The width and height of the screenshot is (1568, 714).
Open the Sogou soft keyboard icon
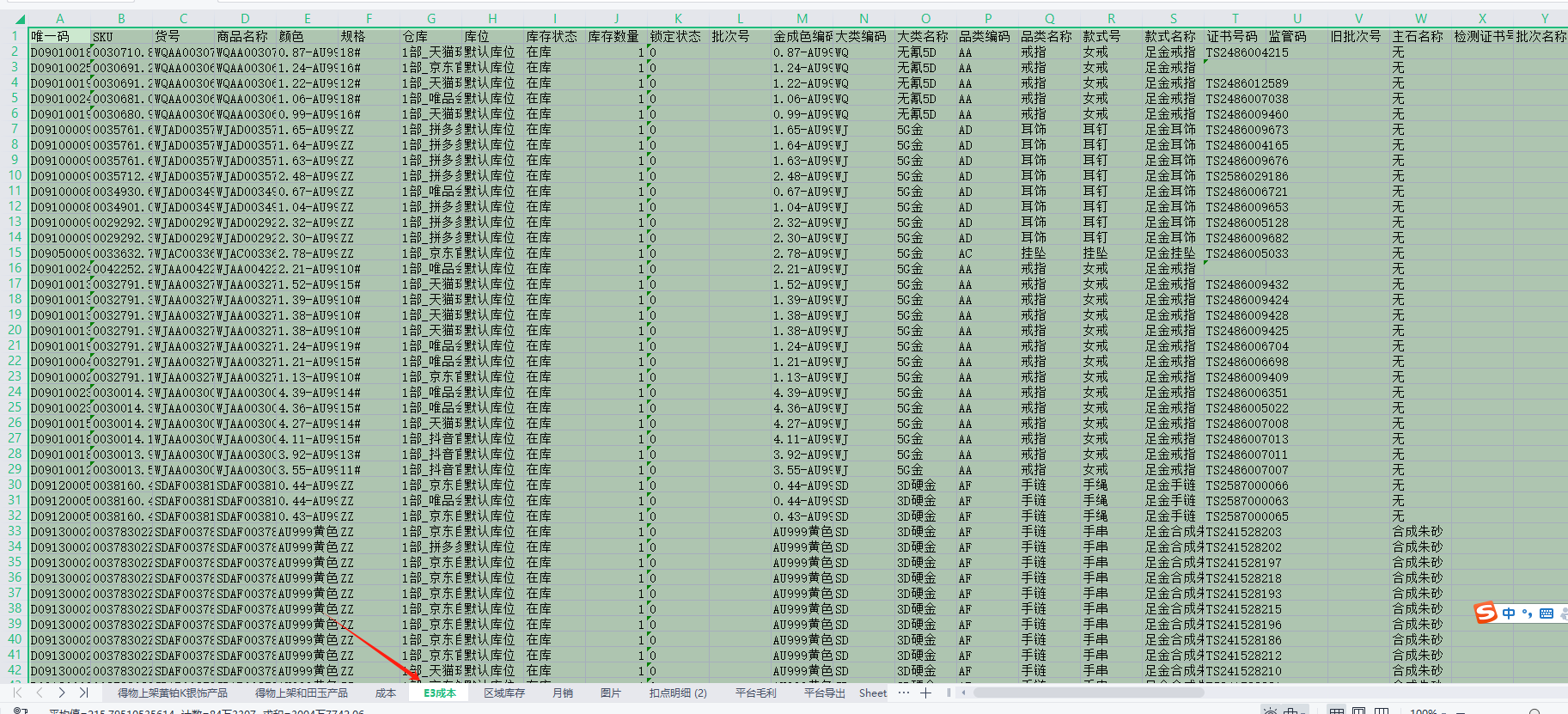pos(1547,613)
